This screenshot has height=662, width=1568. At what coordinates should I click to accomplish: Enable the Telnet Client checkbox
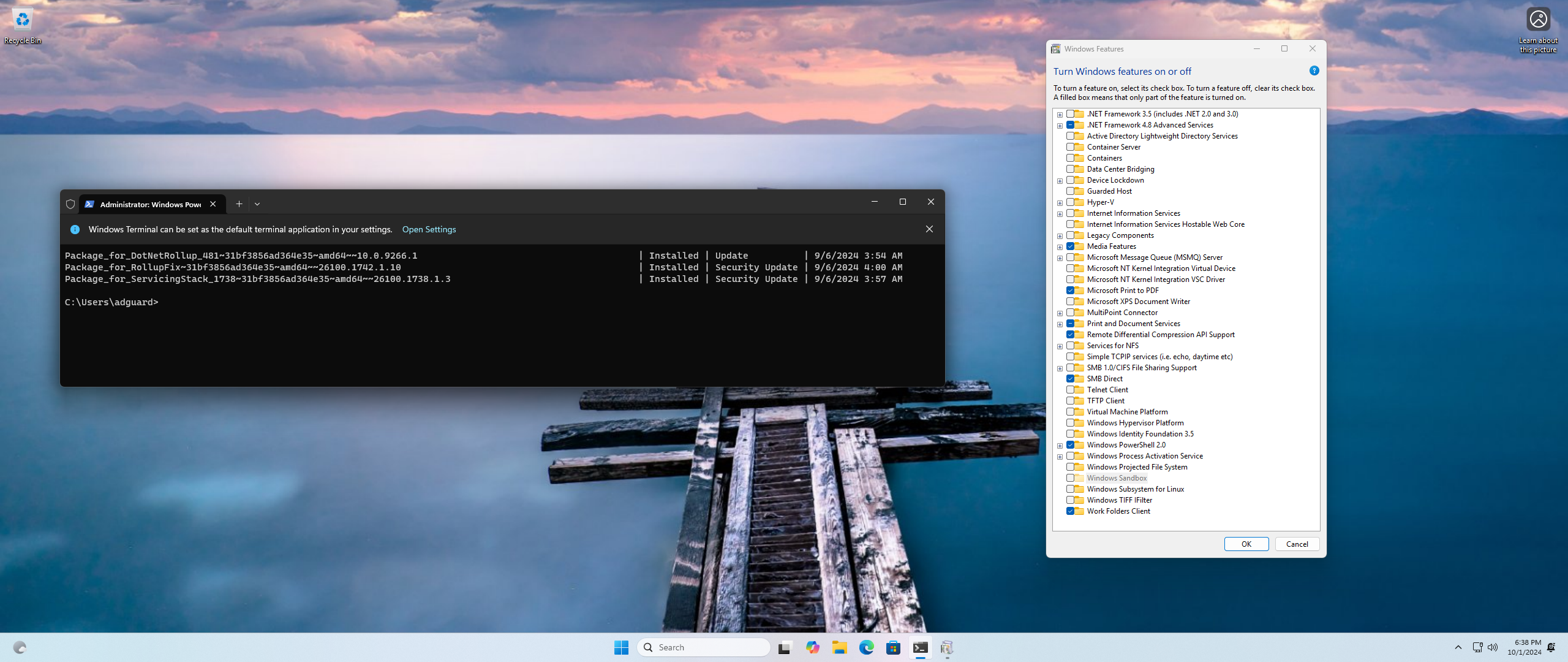pyautogui.click(x=1070, y=390)
